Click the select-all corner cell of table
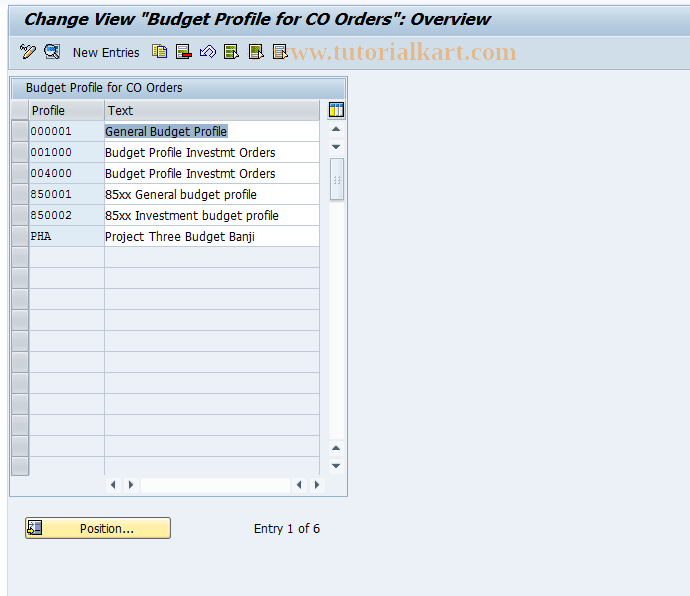The image size is (690, 596). (x=20, y=110)
